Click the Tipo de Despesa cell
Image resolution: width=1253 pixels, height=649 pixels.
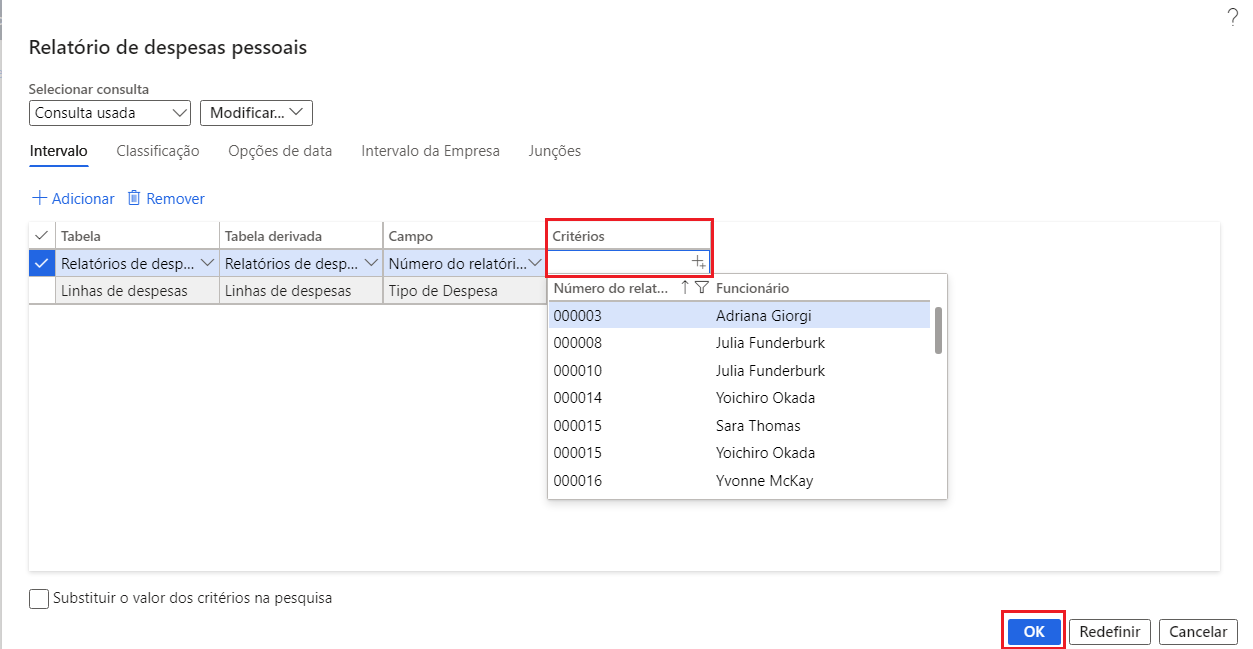(465, 291)
